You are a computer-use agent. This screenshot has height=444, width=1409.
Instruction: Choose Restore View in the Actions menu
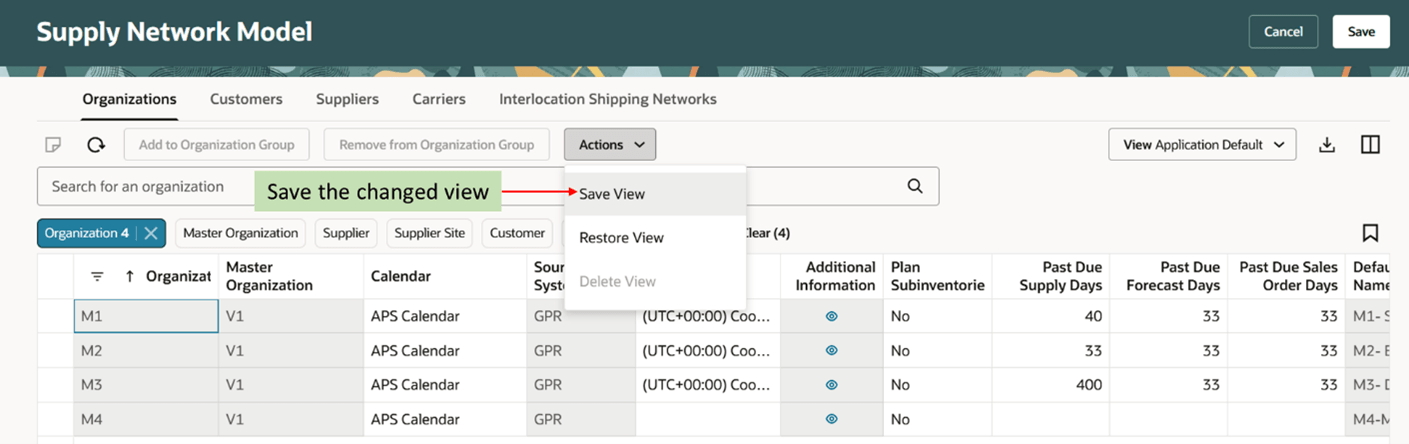click(621, 238)
